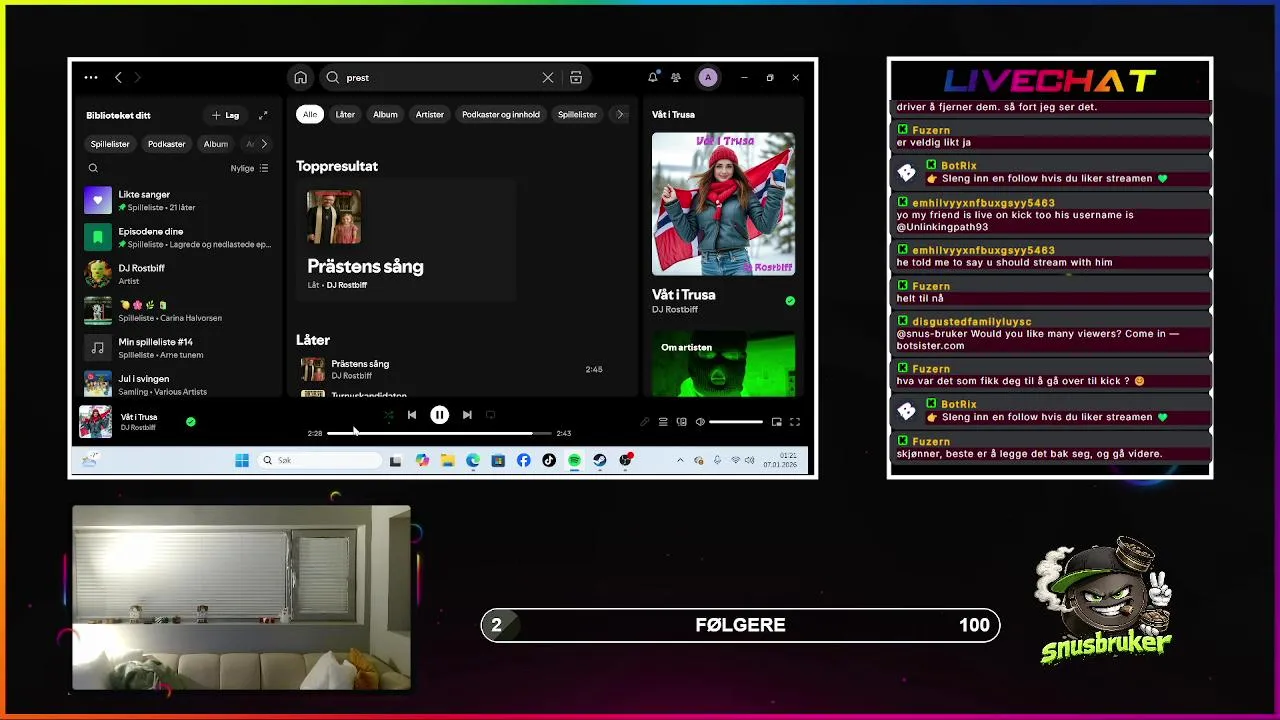Image resolution: width=1280 pixels, height=720 pixels.
Task: Expand more library filters with chevron
Action: coord(264,144)
